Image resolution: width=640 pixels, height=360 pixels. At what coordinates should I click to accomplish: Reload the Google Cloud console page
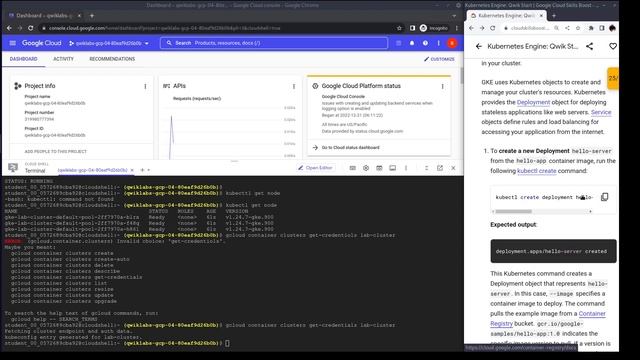(x=31, y=28)
